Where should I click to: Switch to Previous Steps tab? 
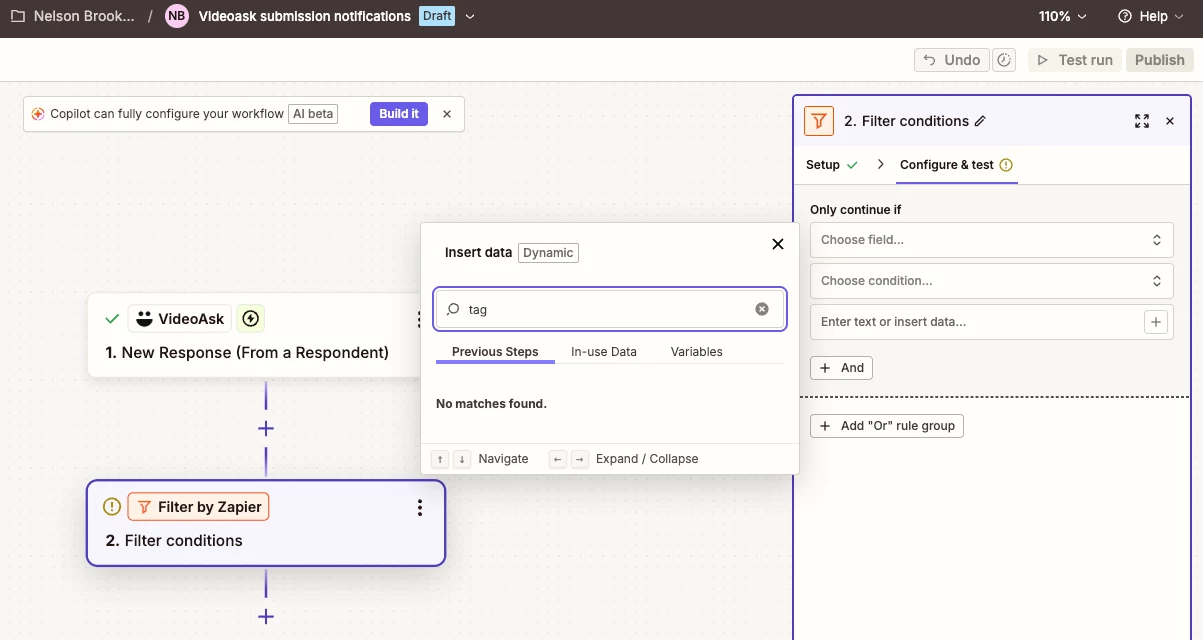(x=495, y=352)
